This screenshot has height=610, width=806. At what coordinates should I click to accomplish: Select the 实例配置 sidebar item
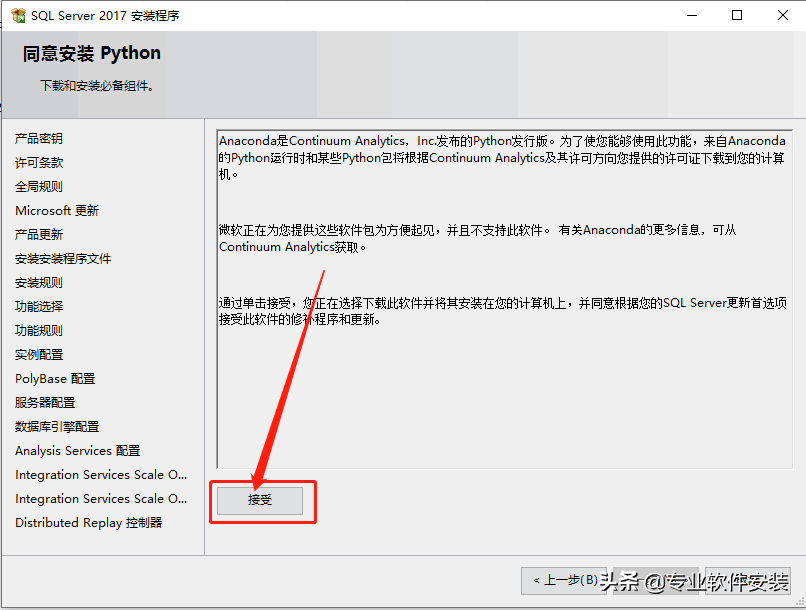[x=39, y=354]
